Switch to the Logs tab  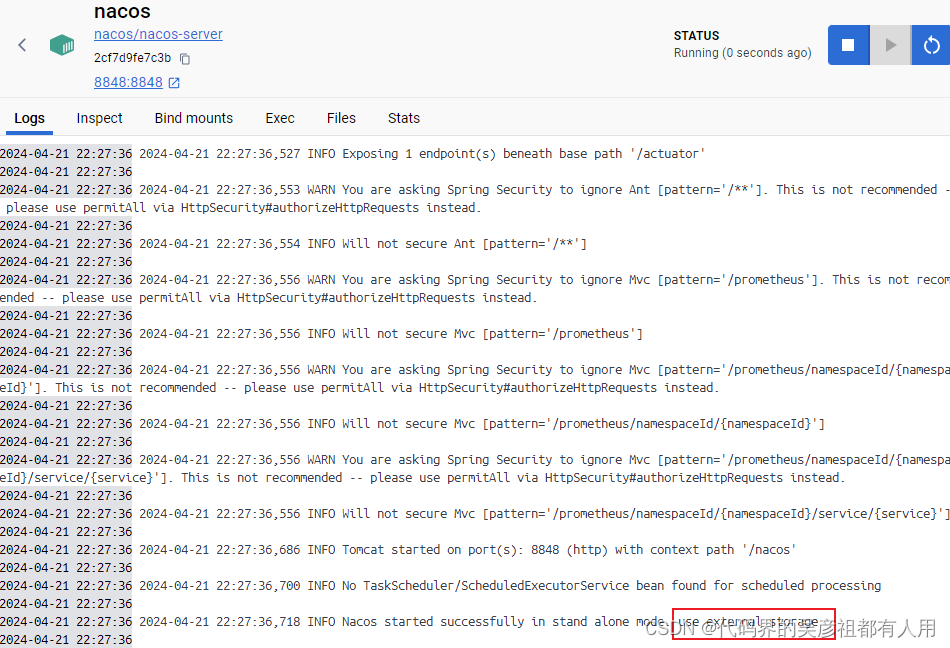pyautogui.click(x=29, y=118)
